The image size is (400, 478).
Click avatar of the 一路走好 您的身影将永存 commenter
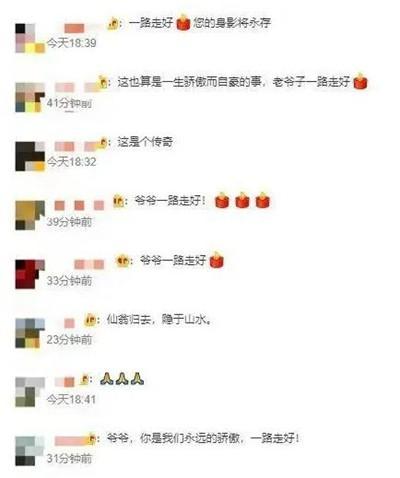(x=30, y=38)
